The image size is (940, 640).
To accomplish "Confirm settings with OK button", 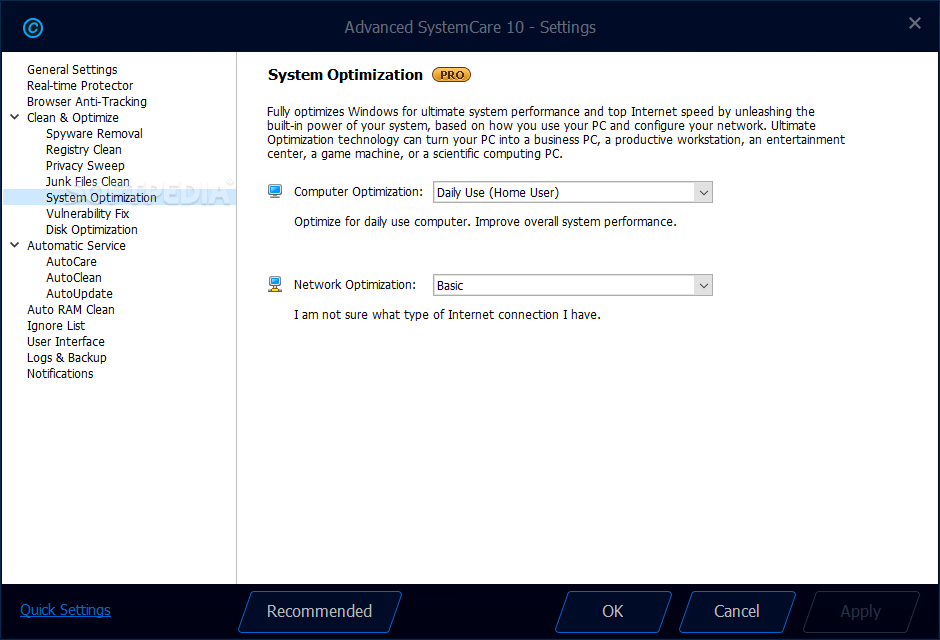I will [x=613, y=612].
